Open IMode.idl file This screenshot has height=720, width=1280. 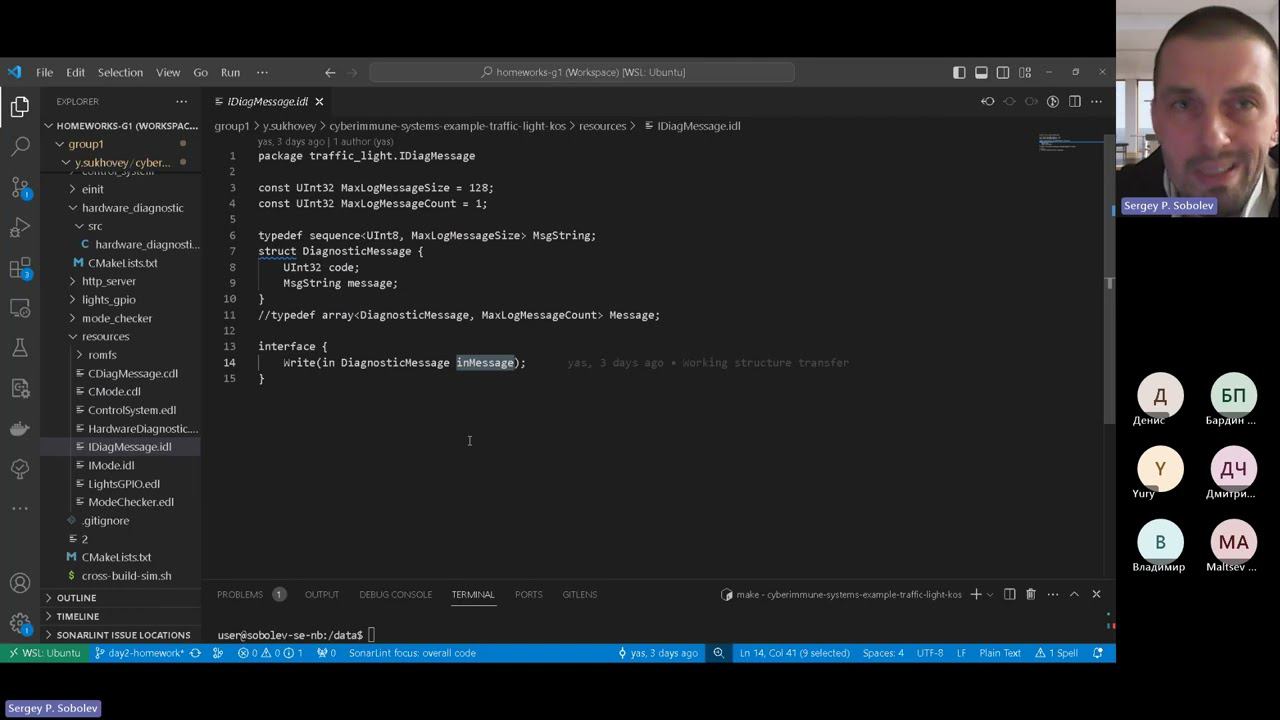coord(120,465)
